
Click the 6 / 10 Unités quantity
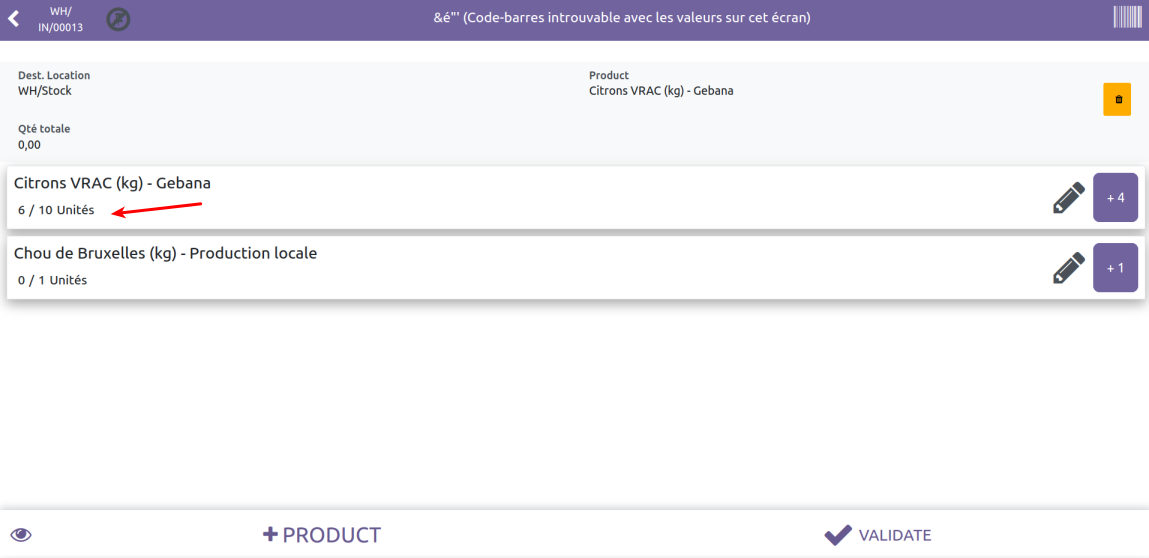(x=56, y=210)
